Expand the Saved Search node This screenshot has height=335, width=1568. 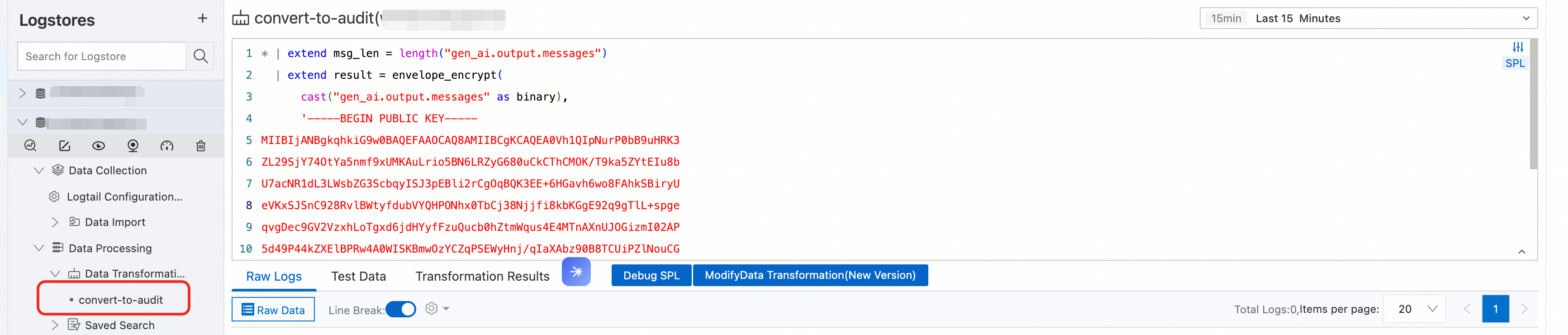point(55,325)
